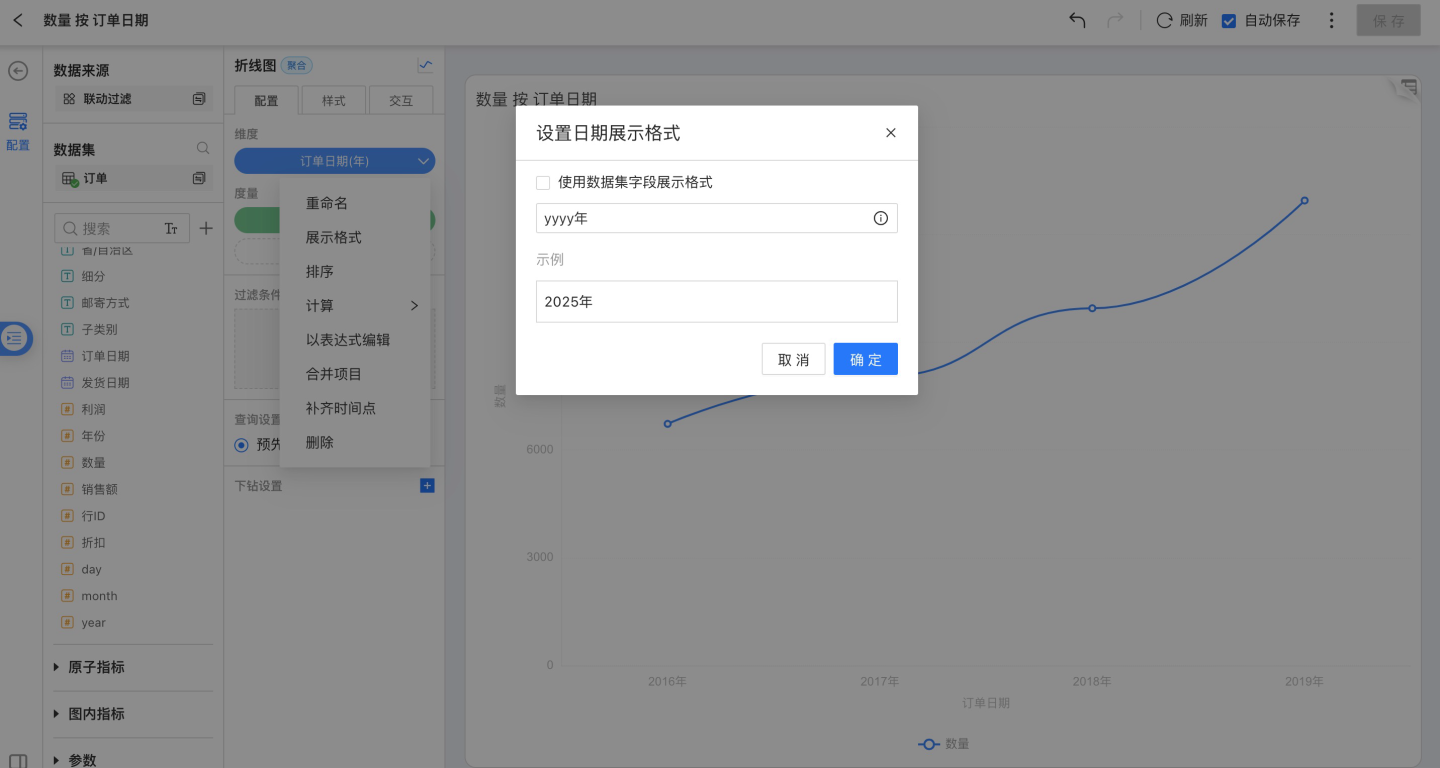This screenshot has width=1440, height=768.
Task: Click the line chart type icon
Action: [x=425, y=65]
